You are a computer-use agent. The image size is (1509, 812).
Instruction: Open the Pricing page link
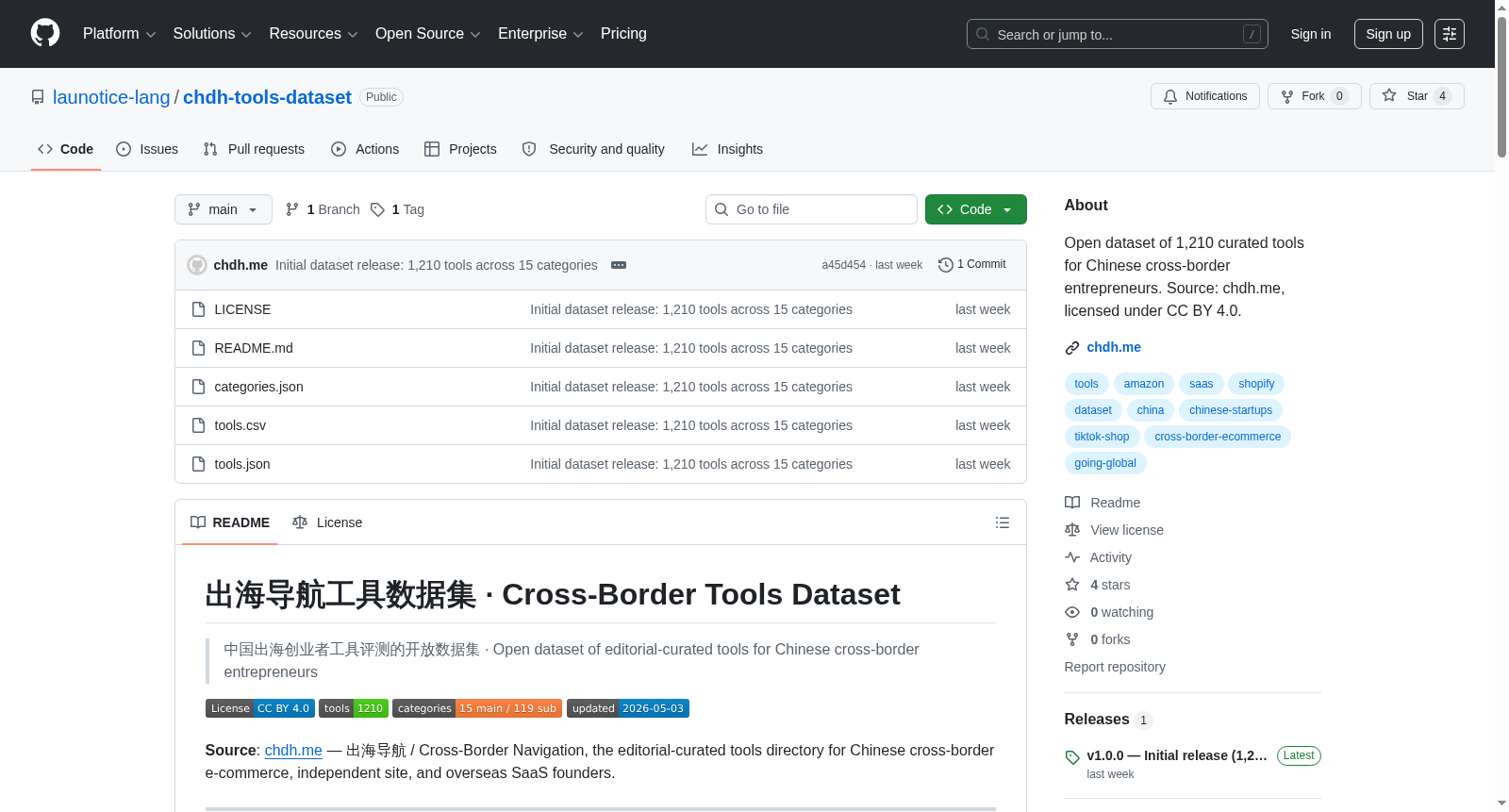[x=623, y=34]
